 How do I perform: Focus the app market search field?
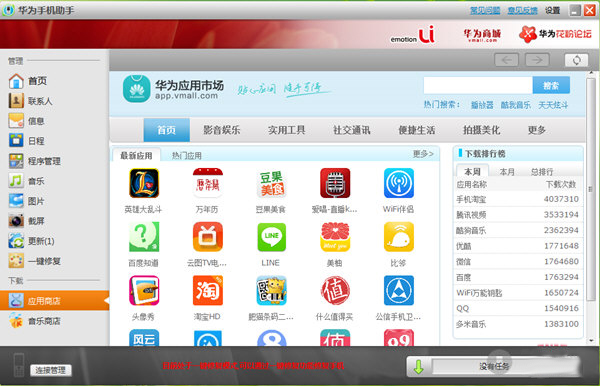tap(478, 85)
